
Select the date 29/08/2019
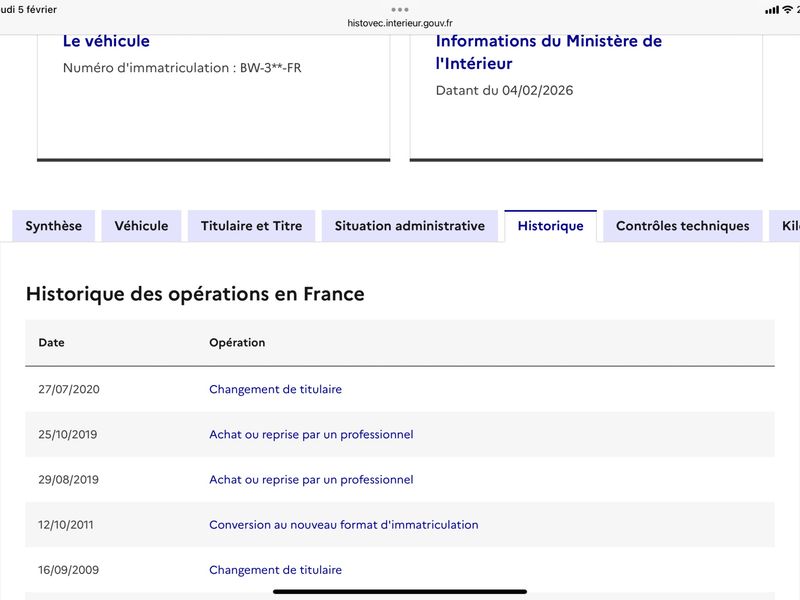68,480
